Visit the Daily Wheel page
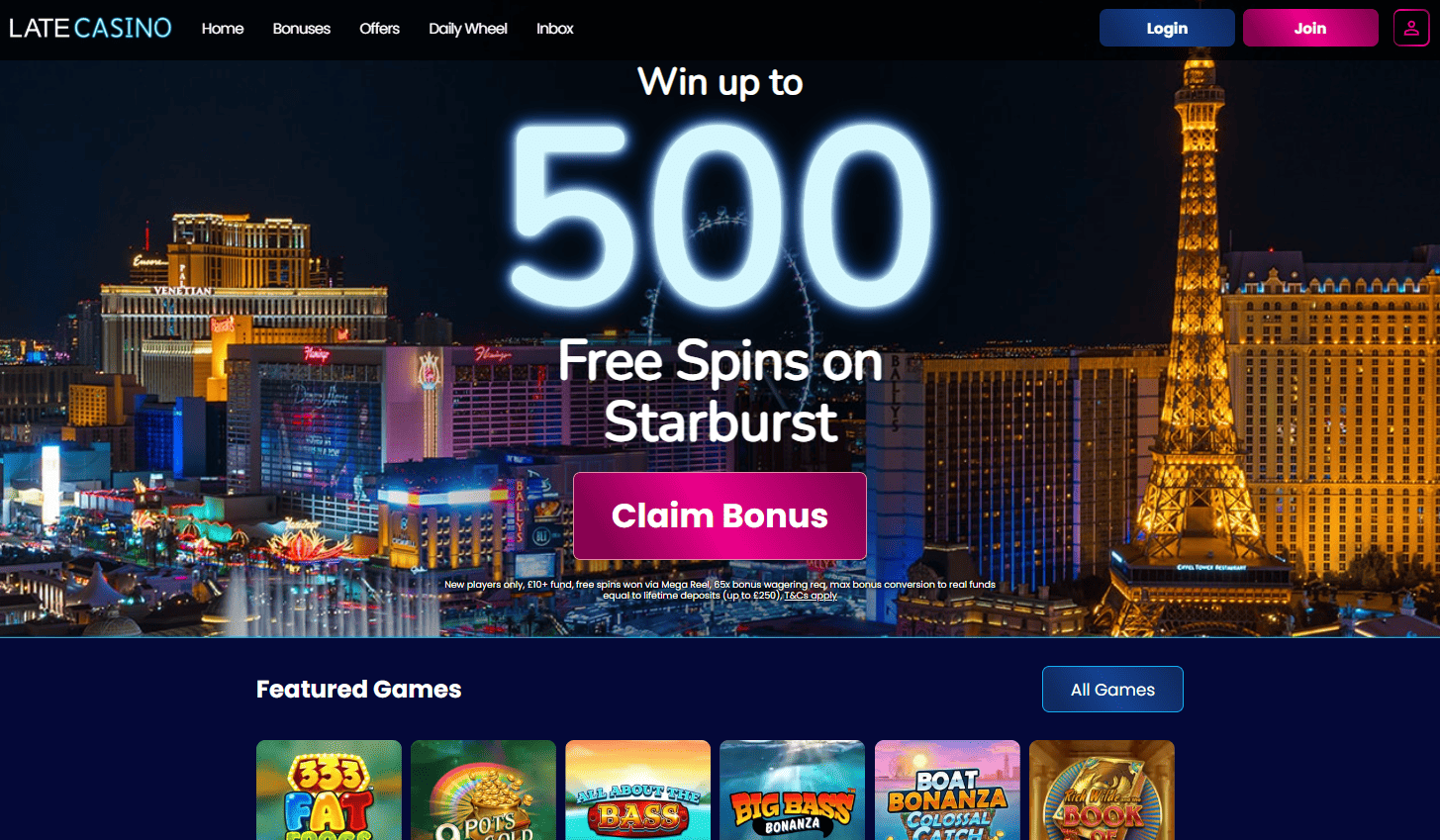Screen dimensions: 1440x840 tap(468, 29)
